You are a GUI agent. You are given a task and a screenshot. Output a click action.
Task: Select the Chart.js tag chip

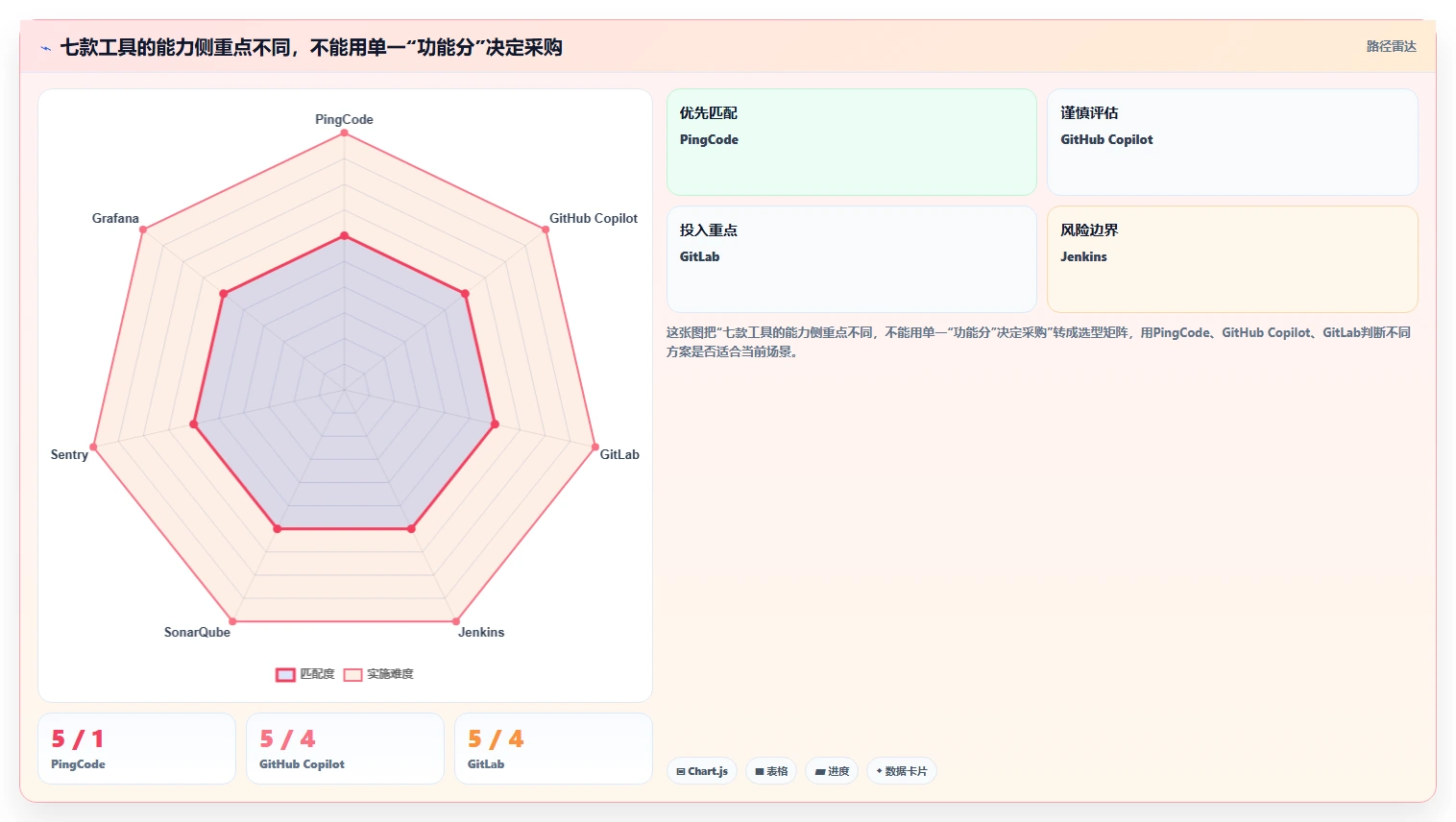pos(702,771)
